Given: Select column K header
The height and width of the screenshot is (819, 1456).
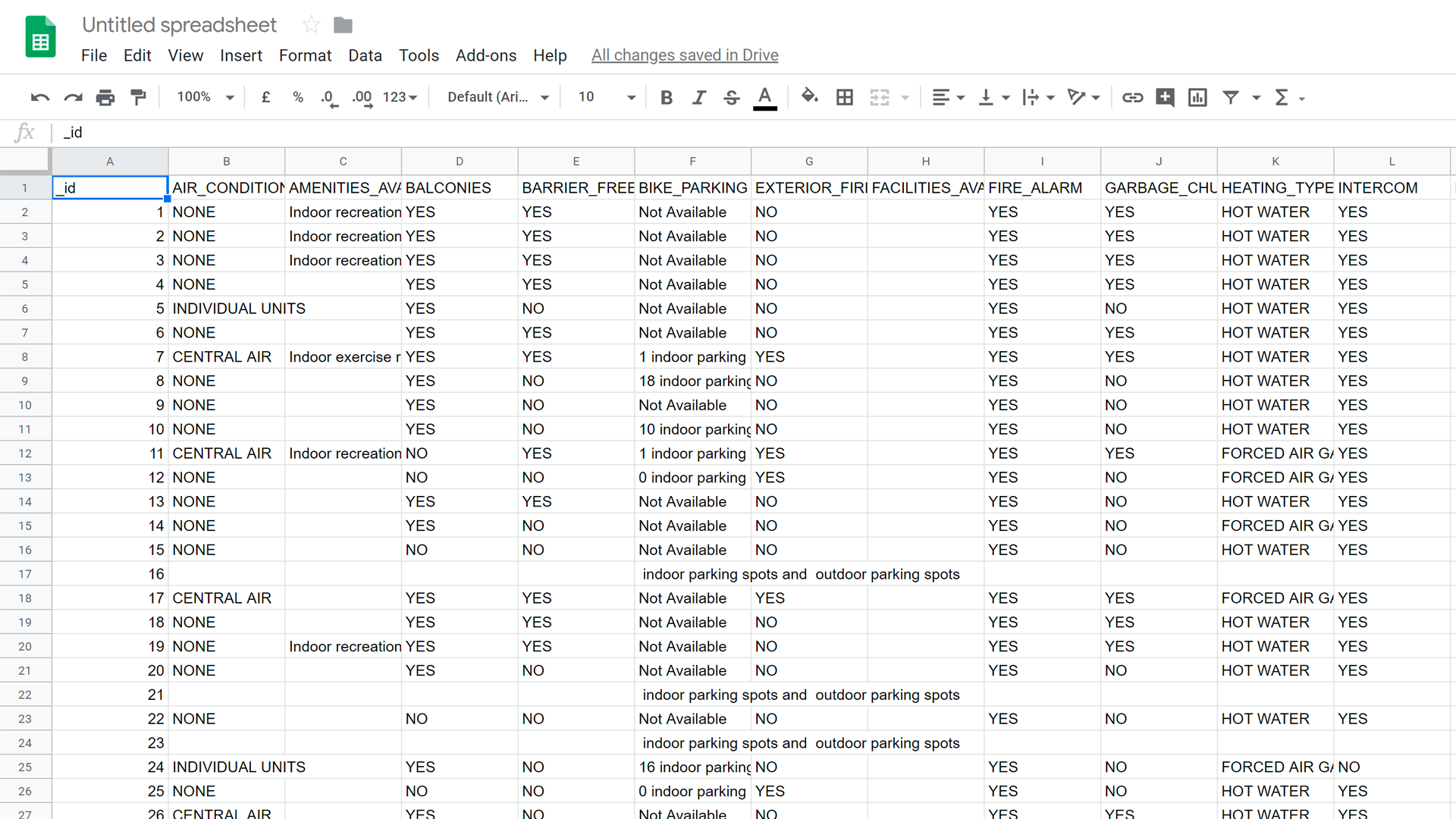Looking at the screenshot, I should pos(1276,162).
